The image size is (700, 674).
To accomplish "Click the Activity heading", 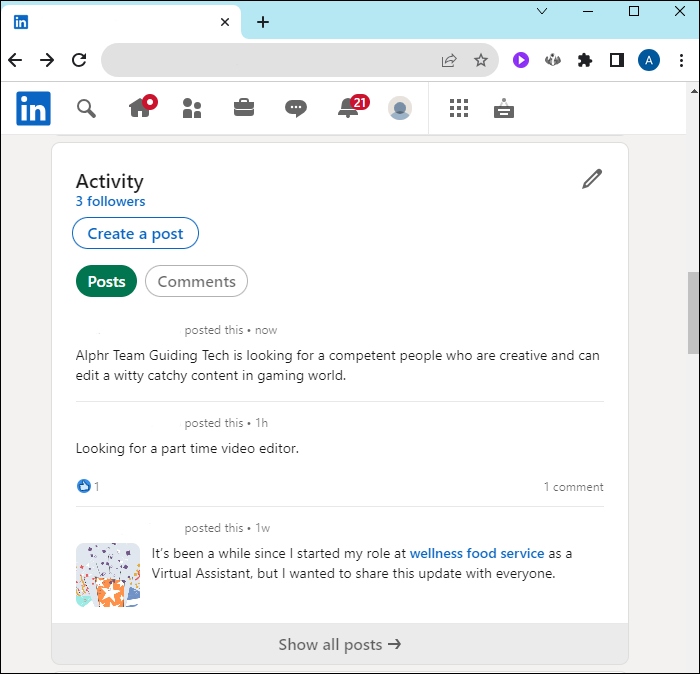I will (x=109, y=181).
